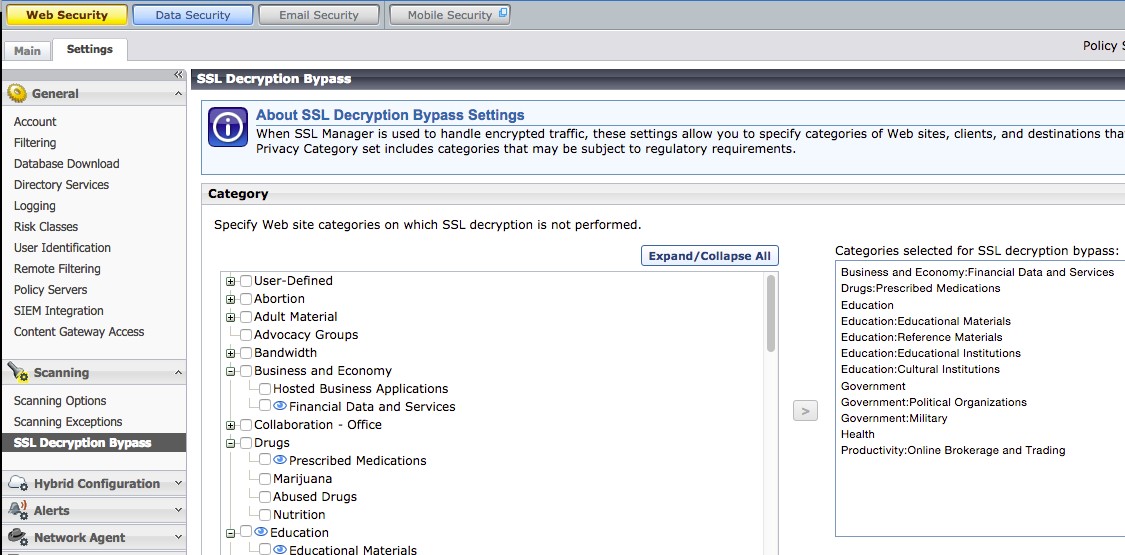Open the Data Security module tab

point(192,15)
